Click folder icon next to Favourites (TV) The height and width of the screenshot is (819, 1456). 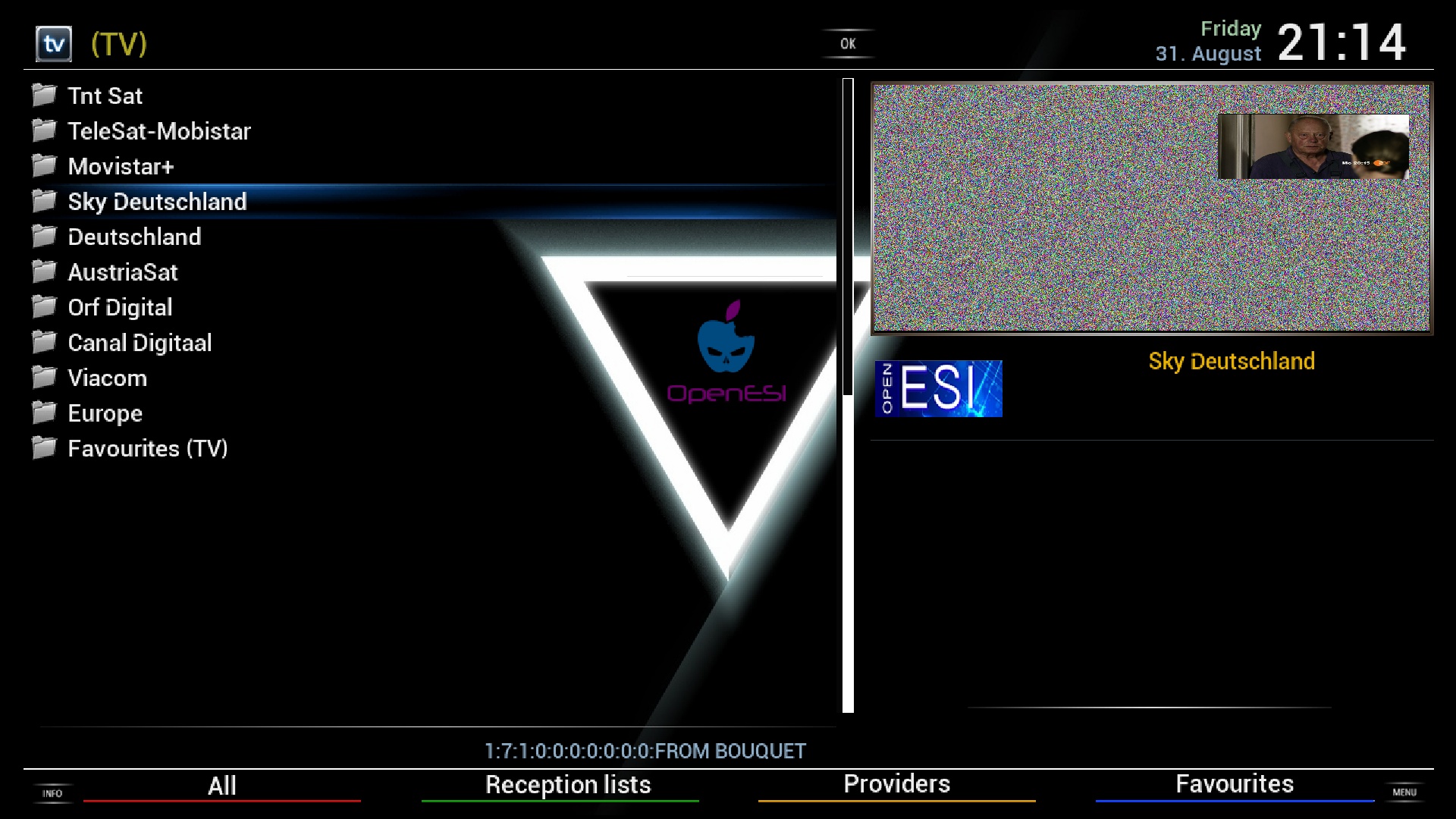point(44,448)
